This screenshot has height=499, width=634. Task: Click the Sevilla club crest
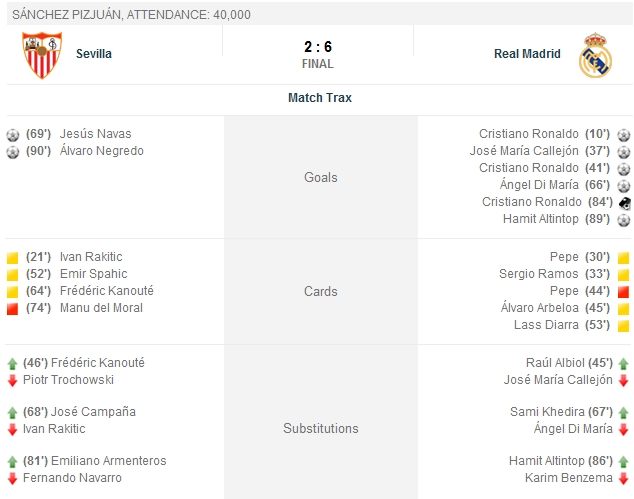(x=42, y=55)
